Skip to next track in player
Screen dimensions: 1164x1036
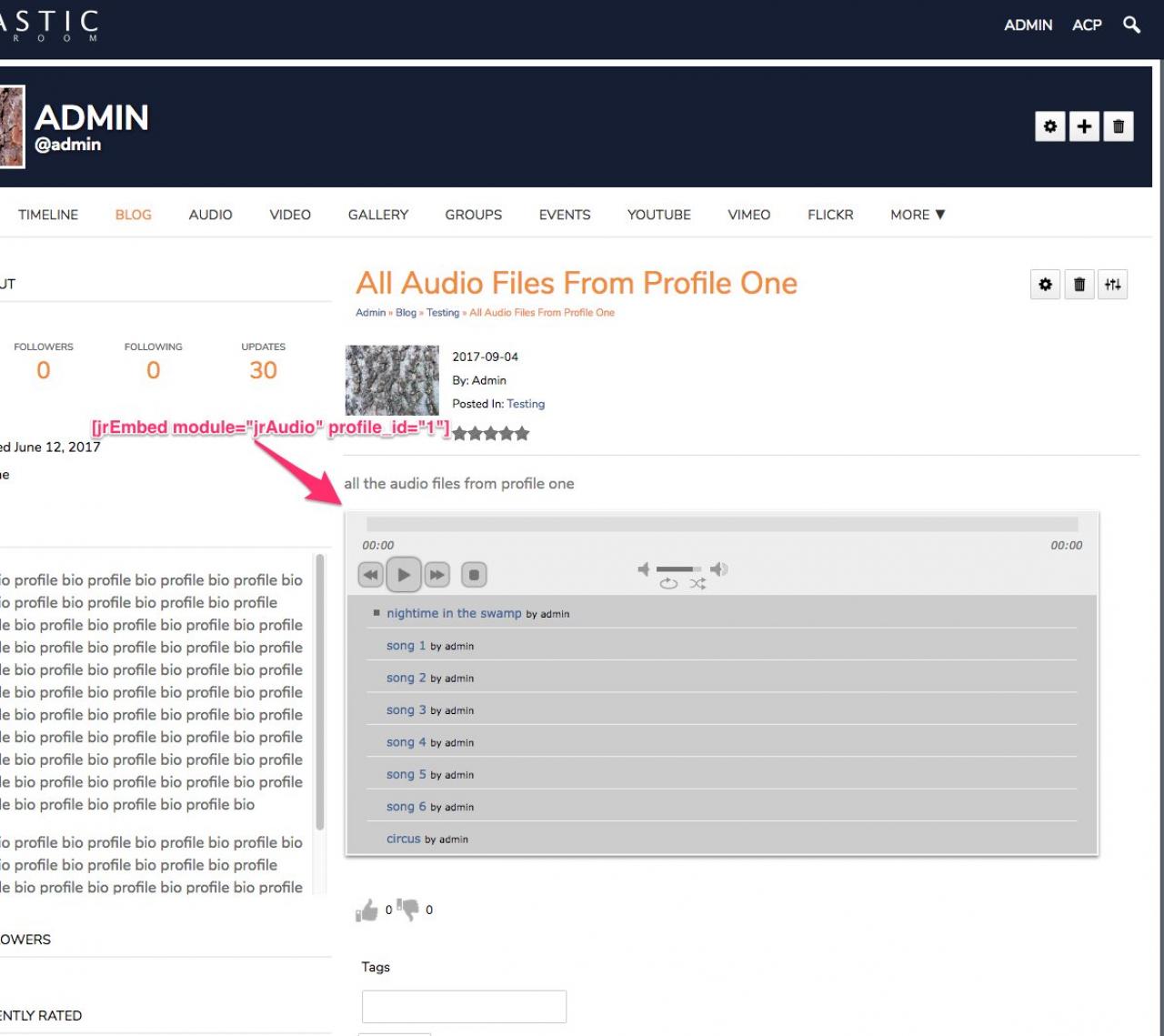point(437,575)
